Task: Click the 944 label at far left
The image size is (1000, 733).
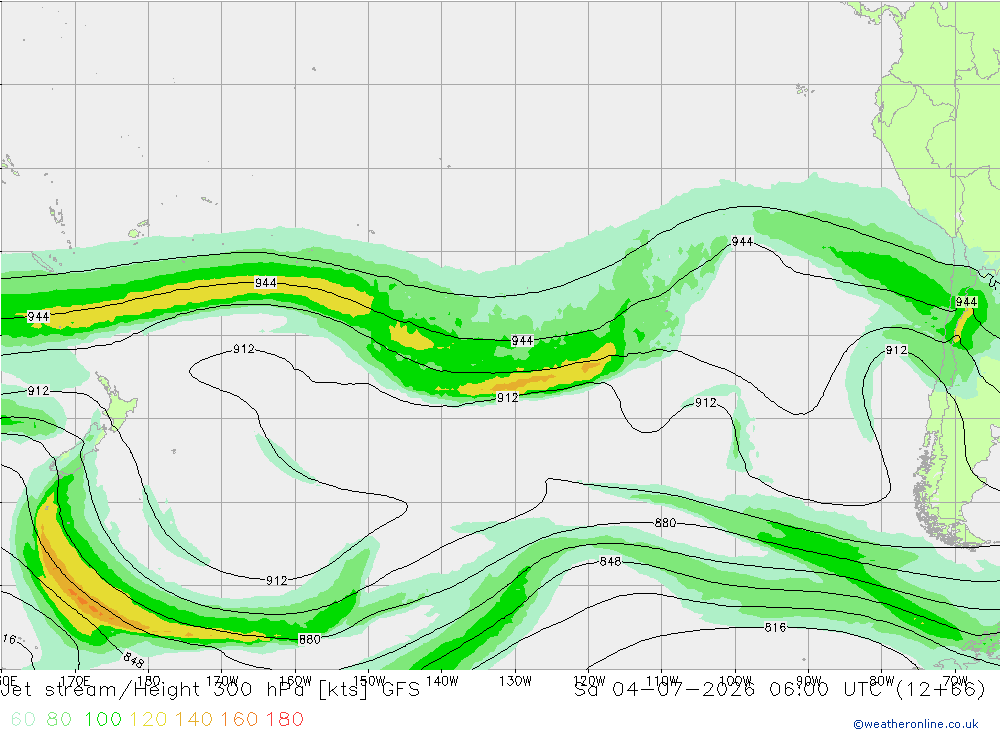Action: coord(38,316)
